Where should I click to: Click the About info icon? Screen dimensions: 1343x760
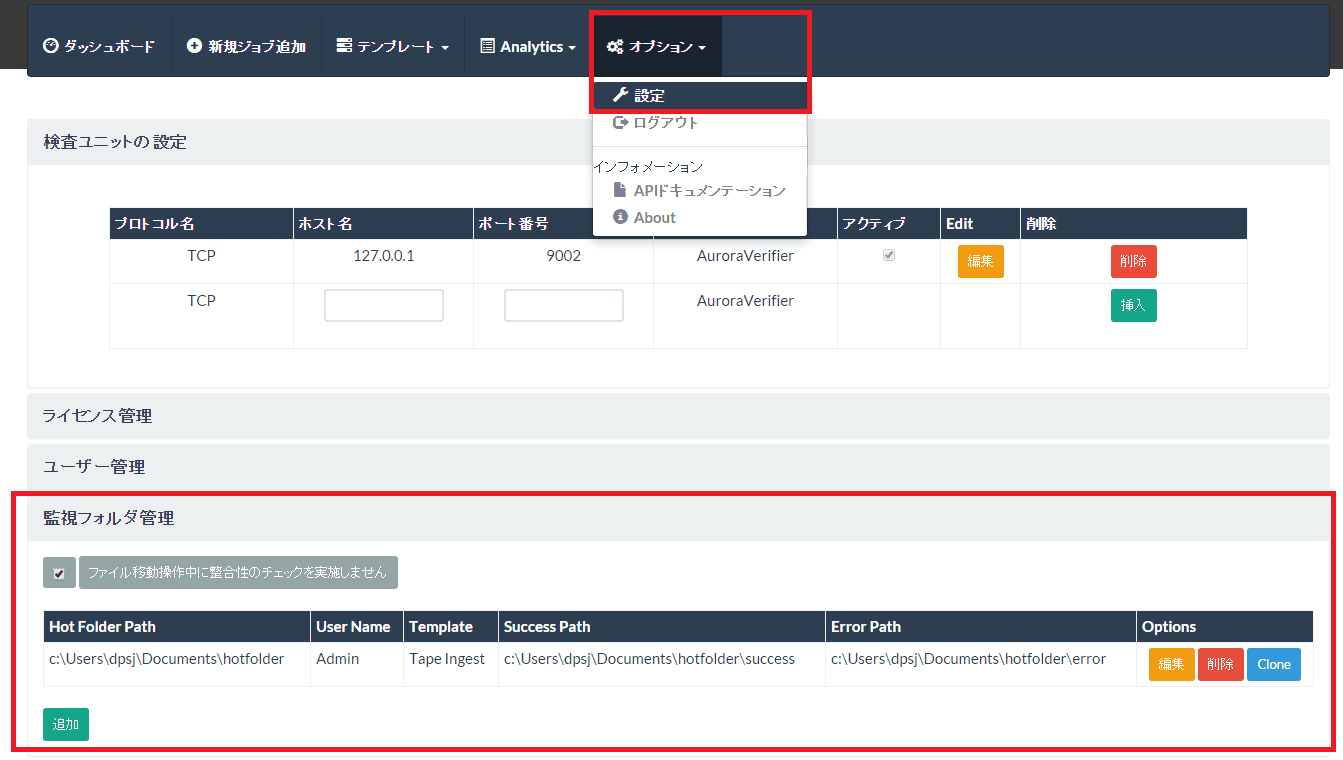pyautogui.click(x=620, y=217)
